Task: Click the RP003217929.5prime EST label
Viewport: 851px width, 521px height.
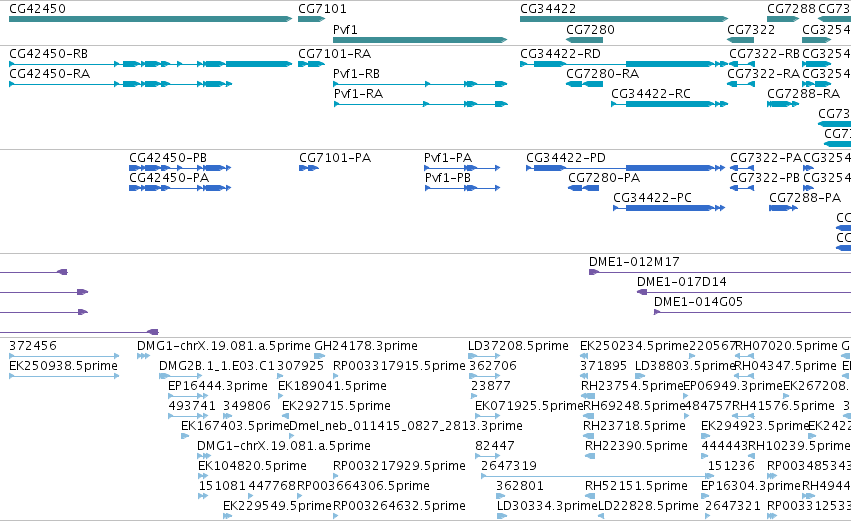Action: (399, 467)
